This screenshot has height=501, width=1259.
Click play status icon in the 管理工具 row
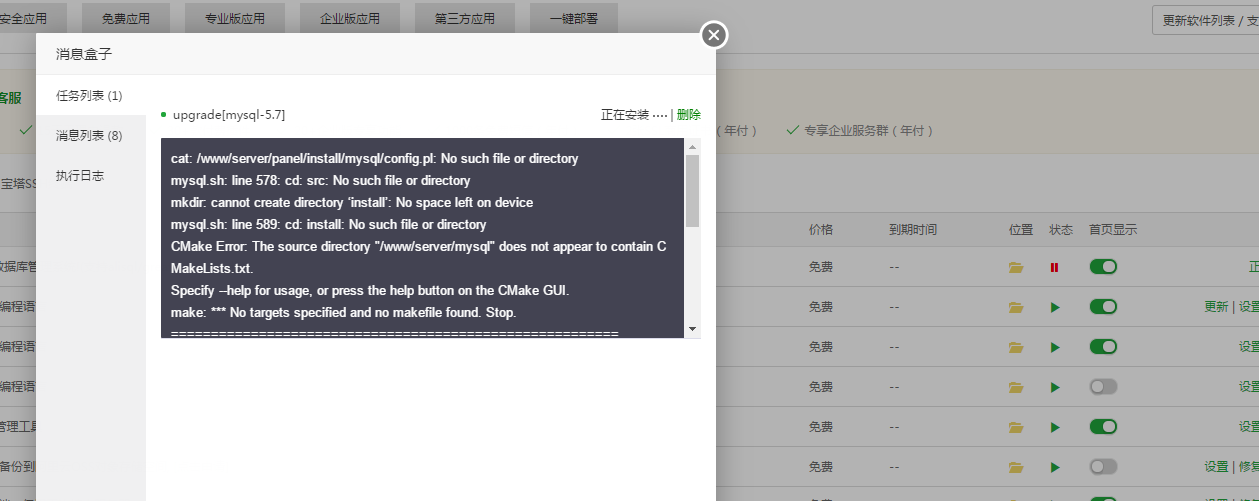1054,427
